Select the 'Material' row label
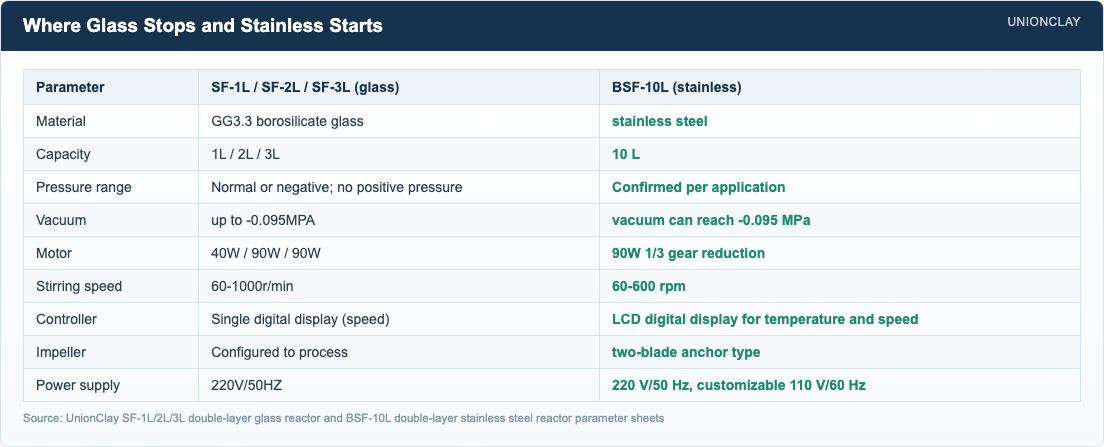The image size is (1104, 447). point(61,121)
